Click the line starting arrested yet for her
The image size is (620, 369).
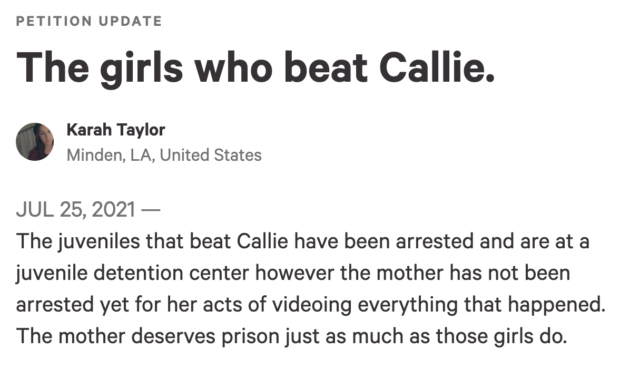point(311,305)
